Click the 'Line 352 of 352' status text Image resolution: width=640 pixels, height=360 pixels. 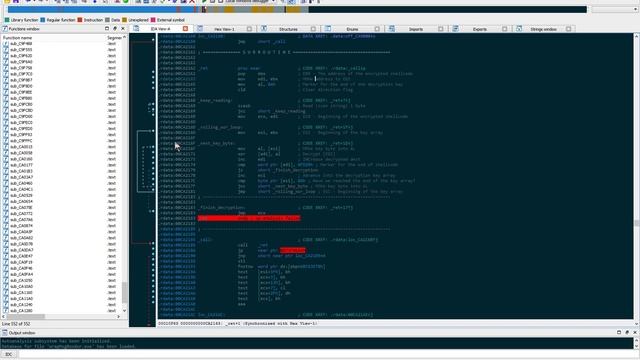tap(16, 324)
